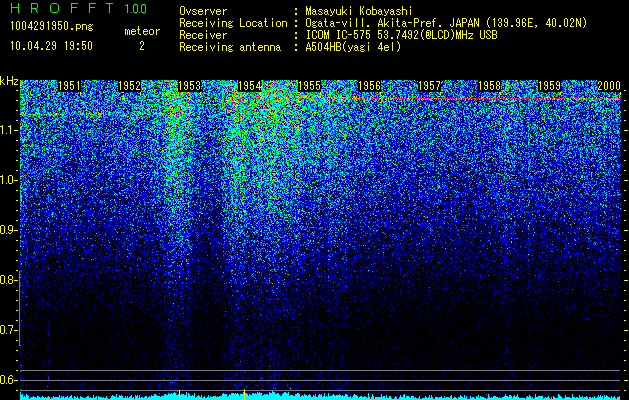Click the HROFFT 1.0.0 title text

pyautogui.click(x=79, y=8)
